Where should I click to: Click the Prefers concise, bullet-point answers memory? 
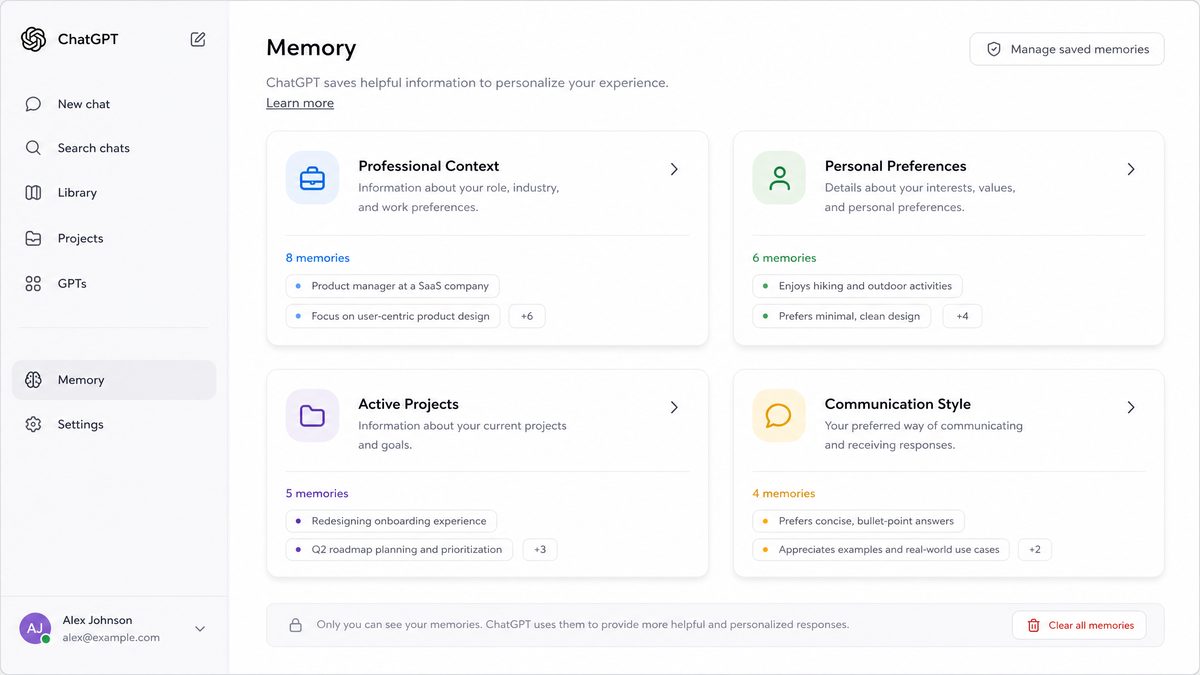click(859, 521)
